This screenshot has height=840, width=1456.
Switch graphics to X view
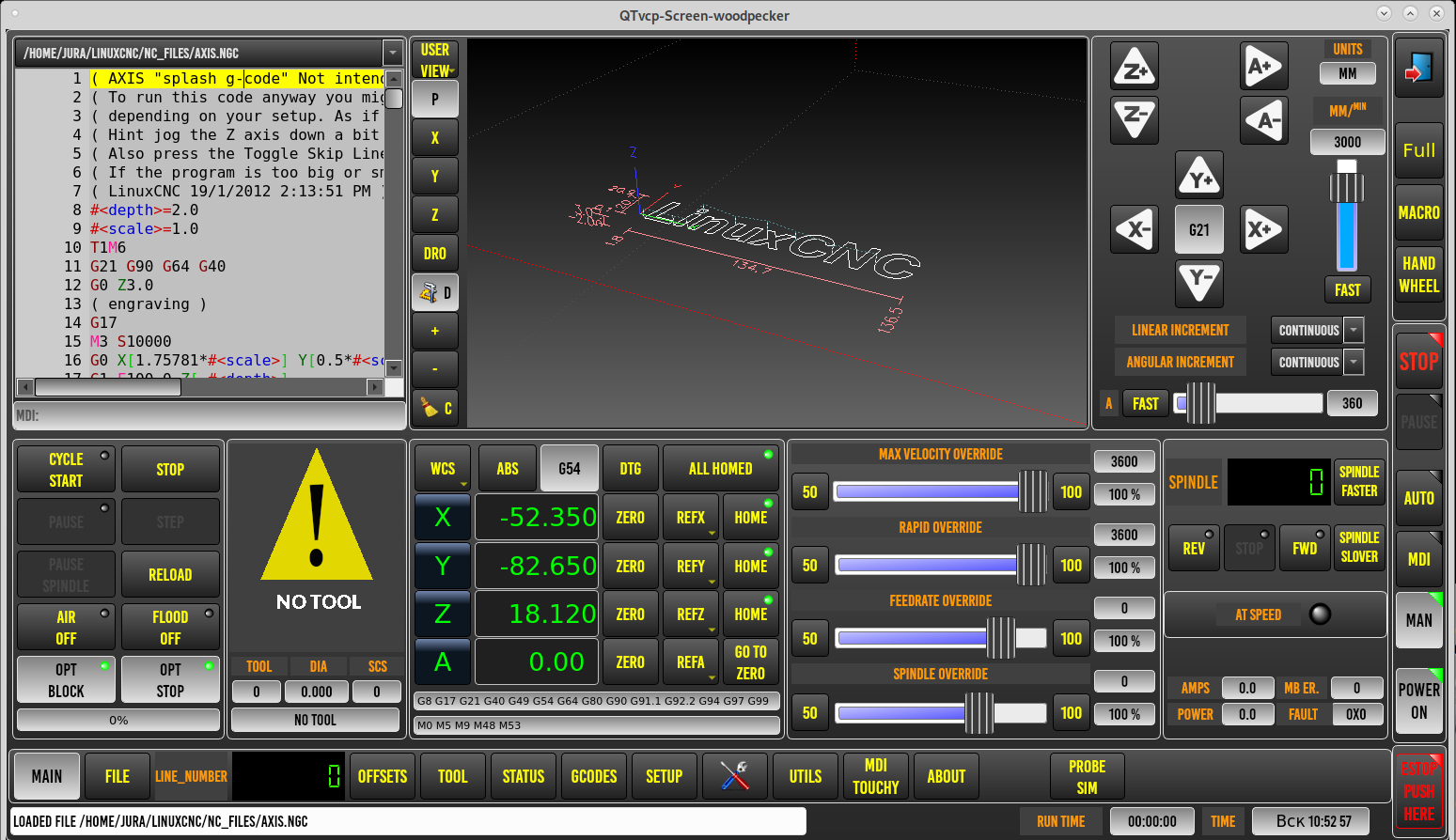435,137
